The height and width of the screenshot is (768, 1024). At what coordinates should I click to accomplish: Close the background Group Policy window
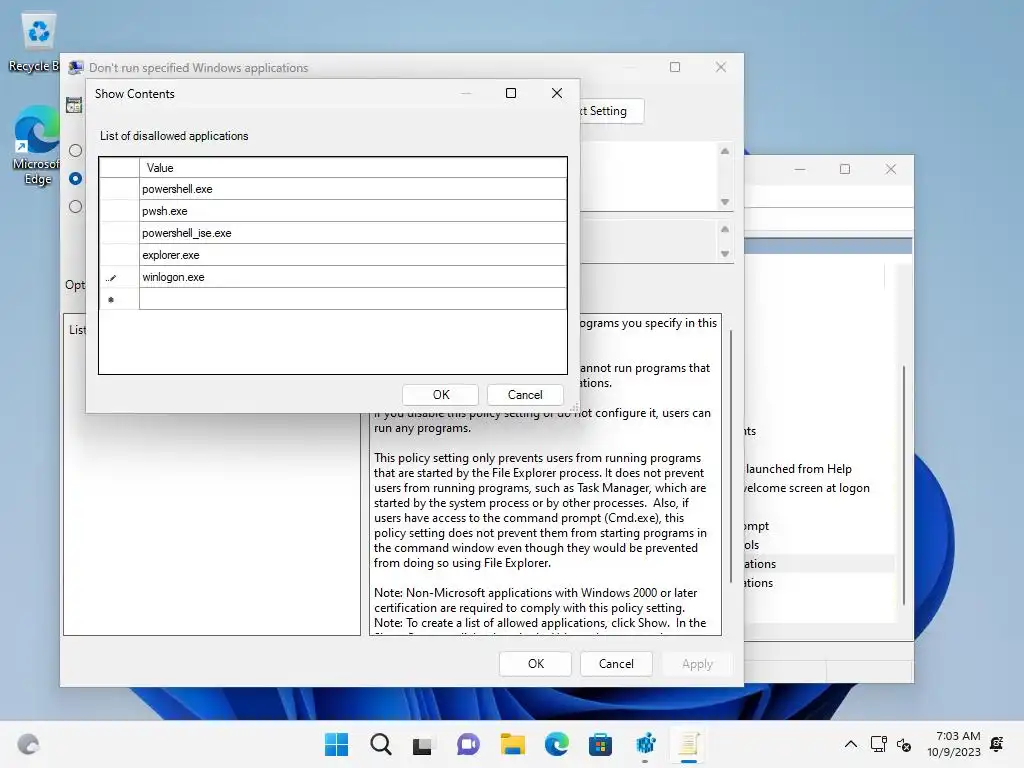click(x=891, y=169)
